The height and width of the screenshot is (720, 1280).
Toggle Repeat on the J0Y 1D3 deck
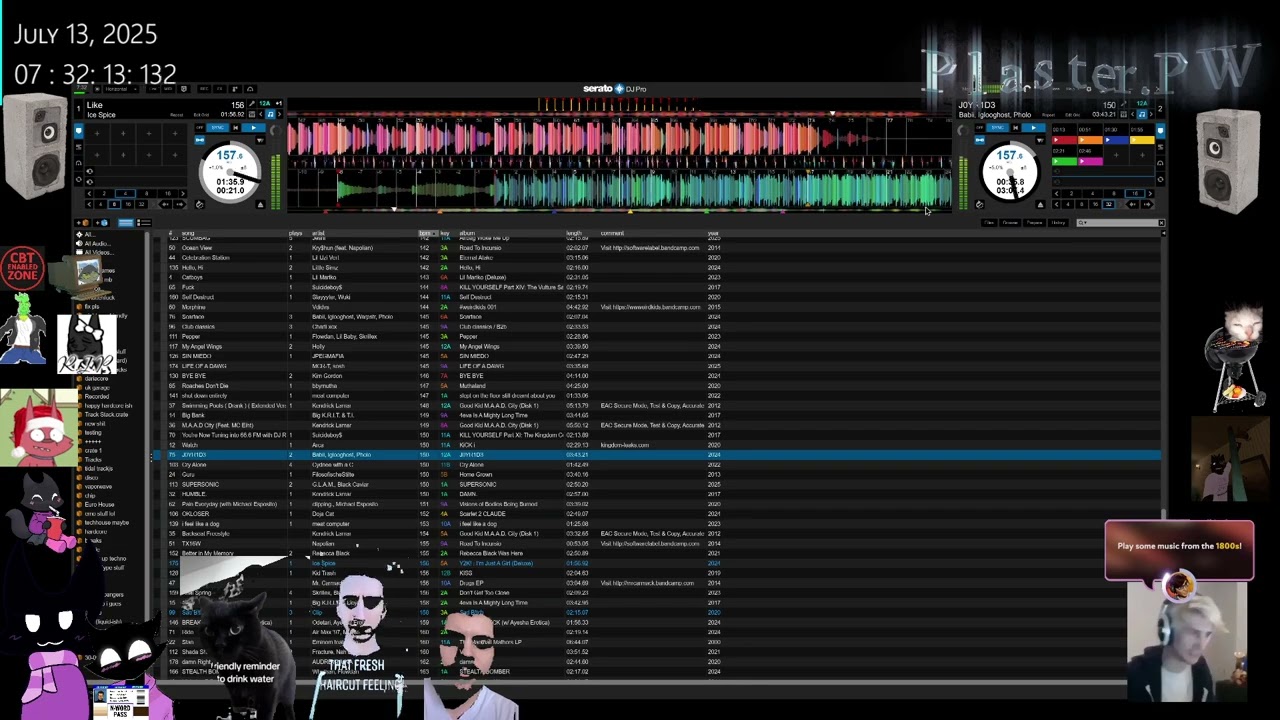coord(1048,115)
